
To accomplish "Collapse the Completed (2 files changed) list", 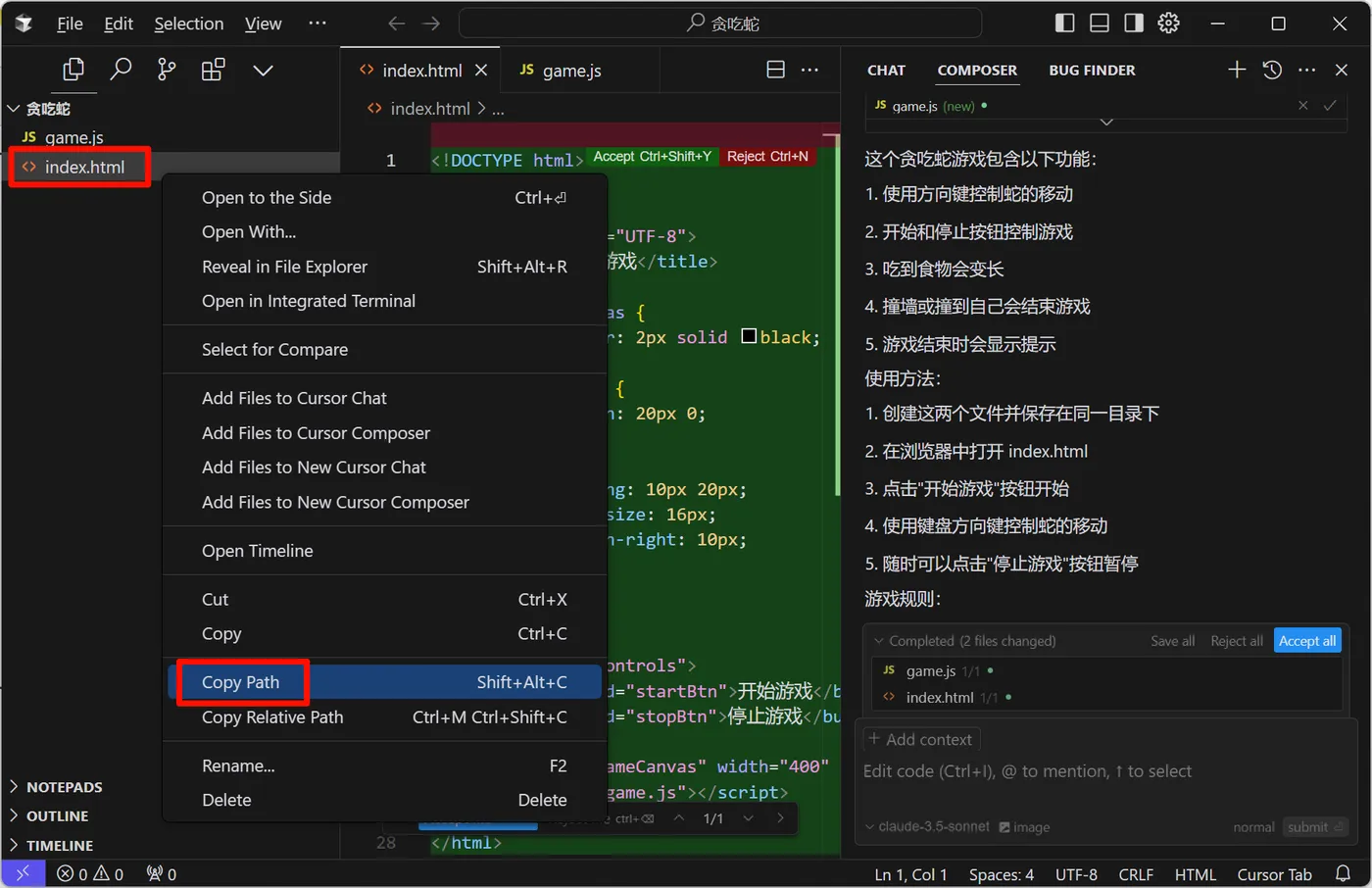I will 879,641.
